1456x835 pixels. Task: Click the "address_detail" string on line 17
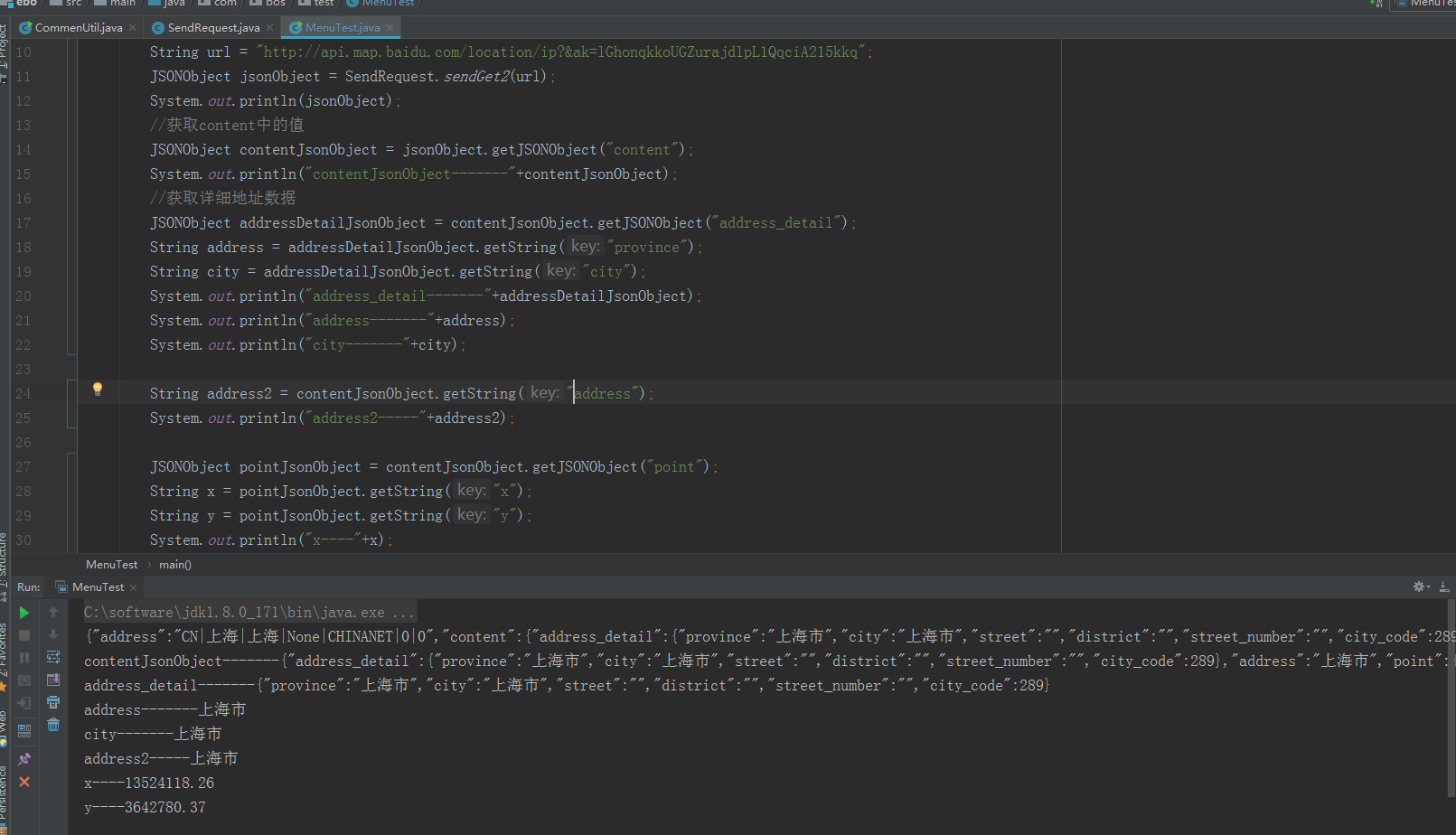tap(777, 223)
